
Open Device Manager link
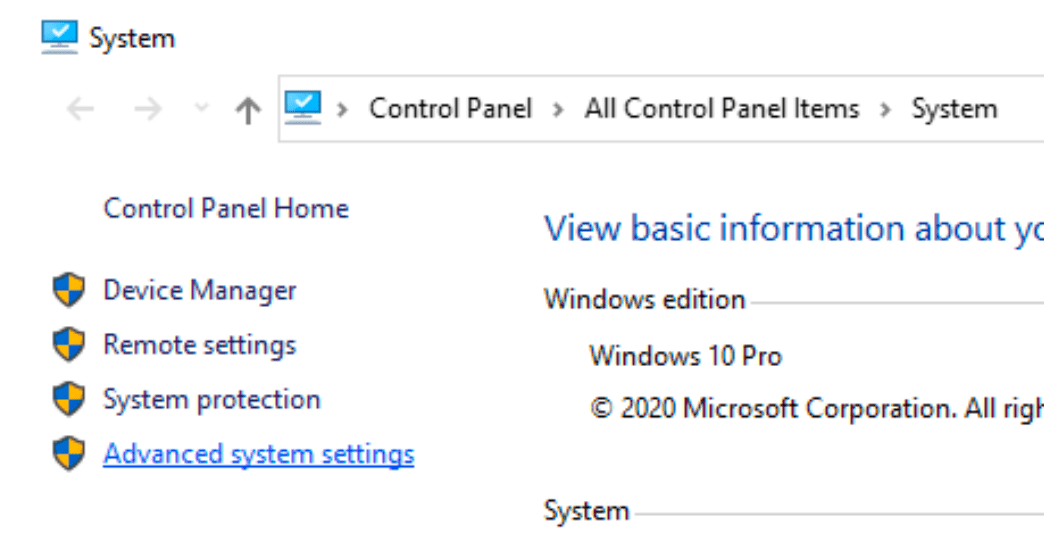[200, 290]
